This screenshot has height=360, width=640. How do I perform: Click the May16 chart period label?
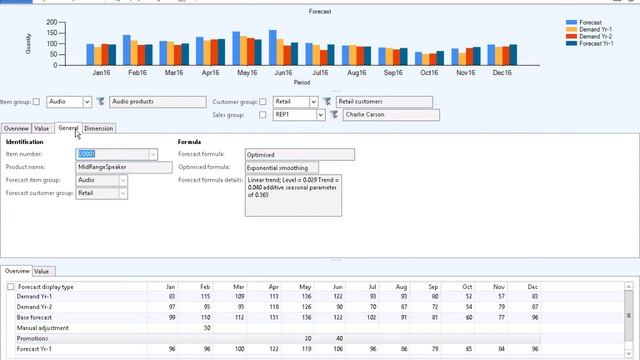247,73
